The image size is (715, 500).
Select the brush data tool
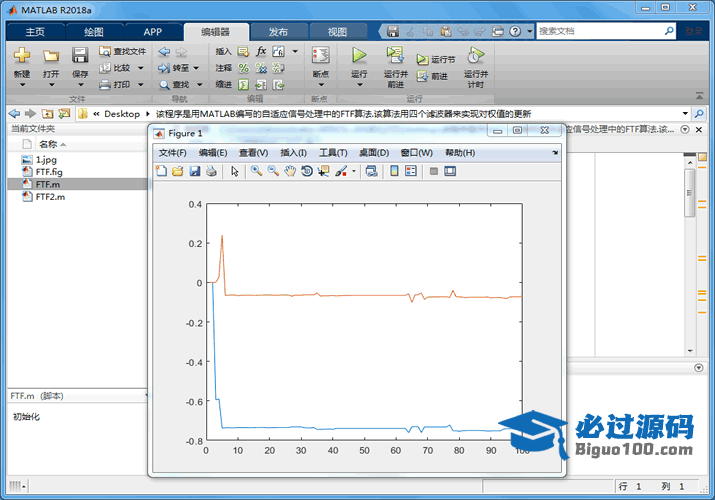[341, 171]
